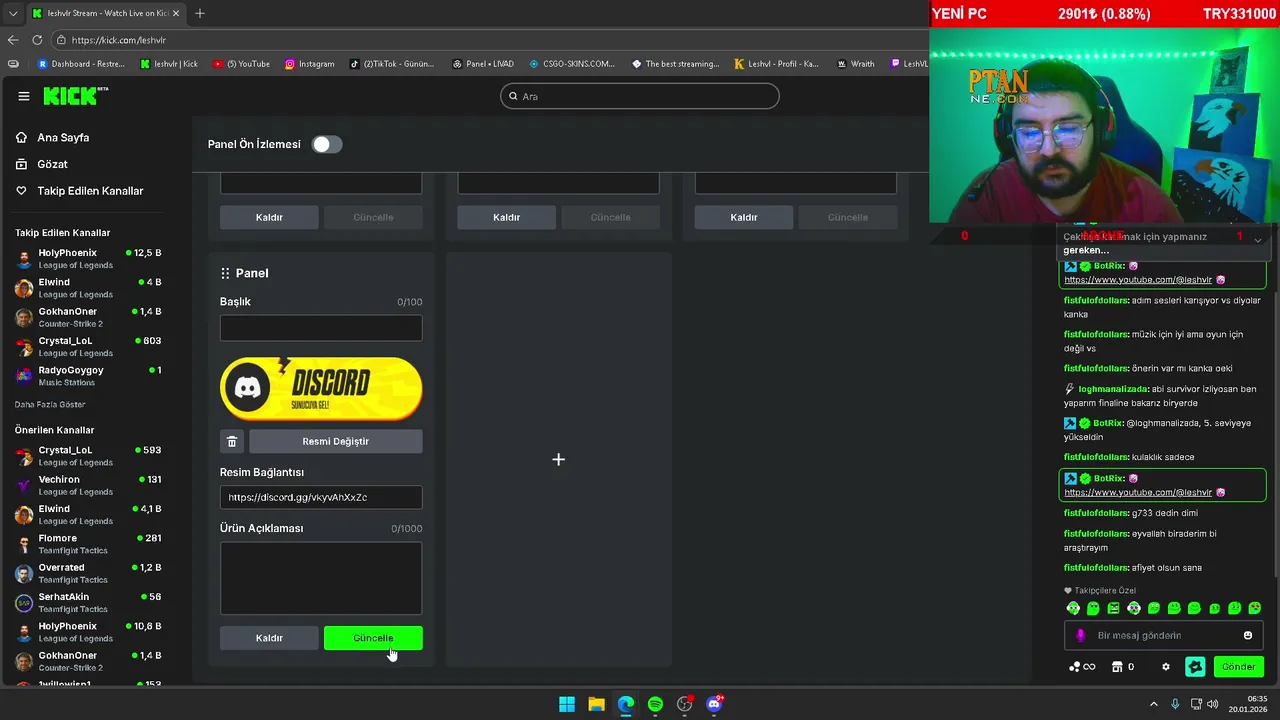Open the Ana Sayfa sidebar link
This screenshot has width=1280, height=720.
(x=63, y=138)
